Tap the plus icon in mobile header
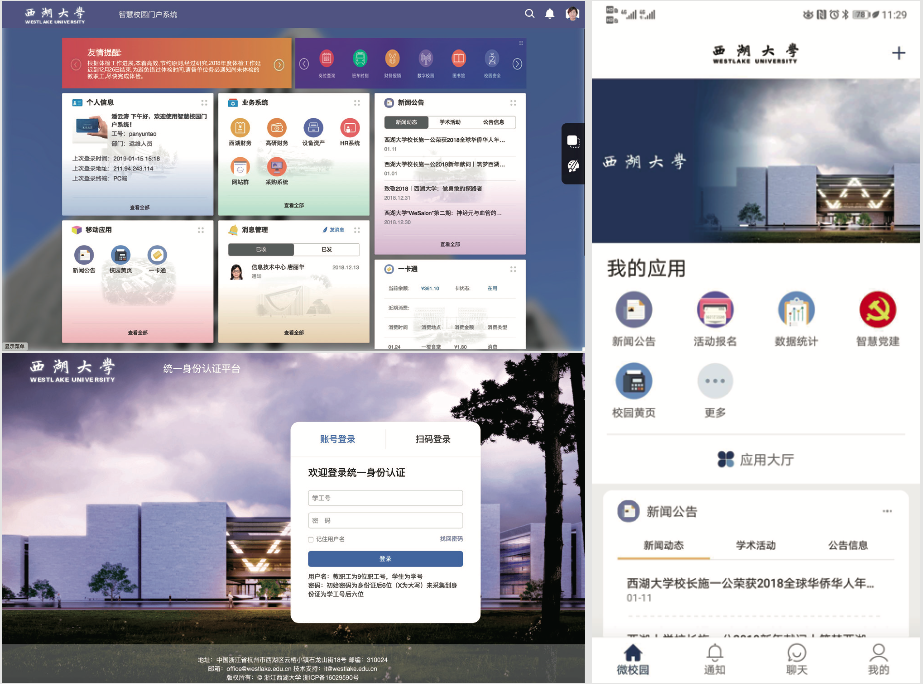Viewport: 923px width, 684px height. (898, 54)
